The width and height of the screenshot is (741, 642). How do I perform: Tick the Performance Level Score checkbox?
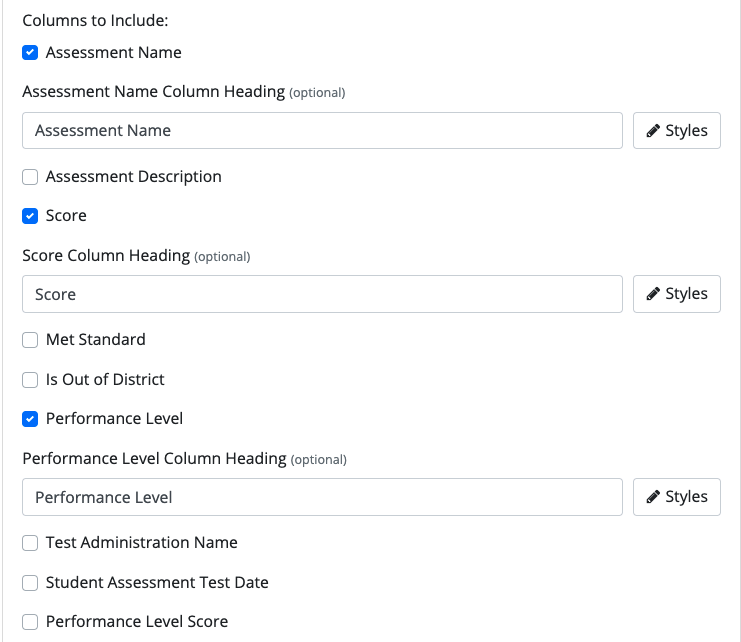30,622
